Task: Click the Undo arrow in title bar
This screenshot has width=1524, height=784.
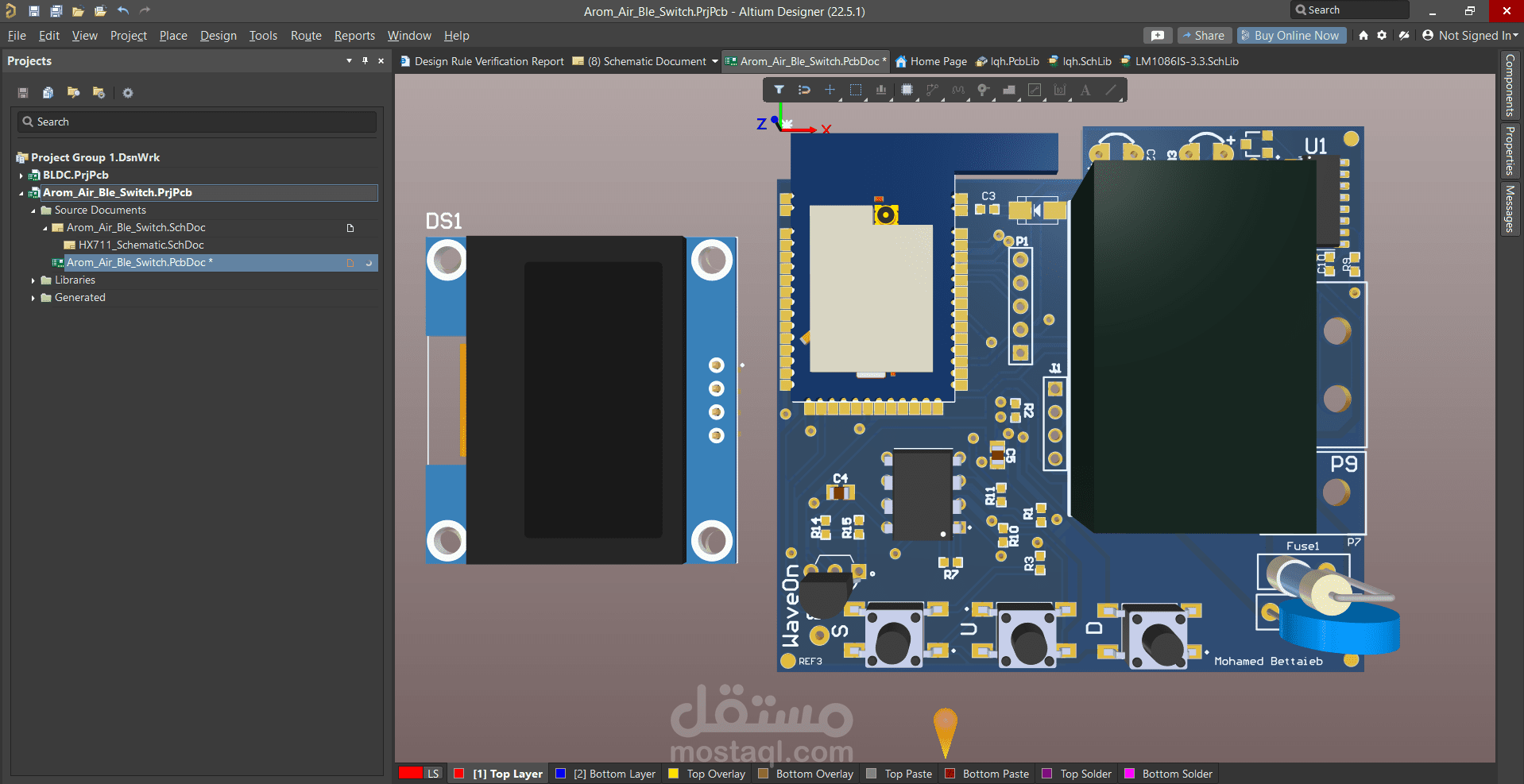Action: tap(123, 11)
